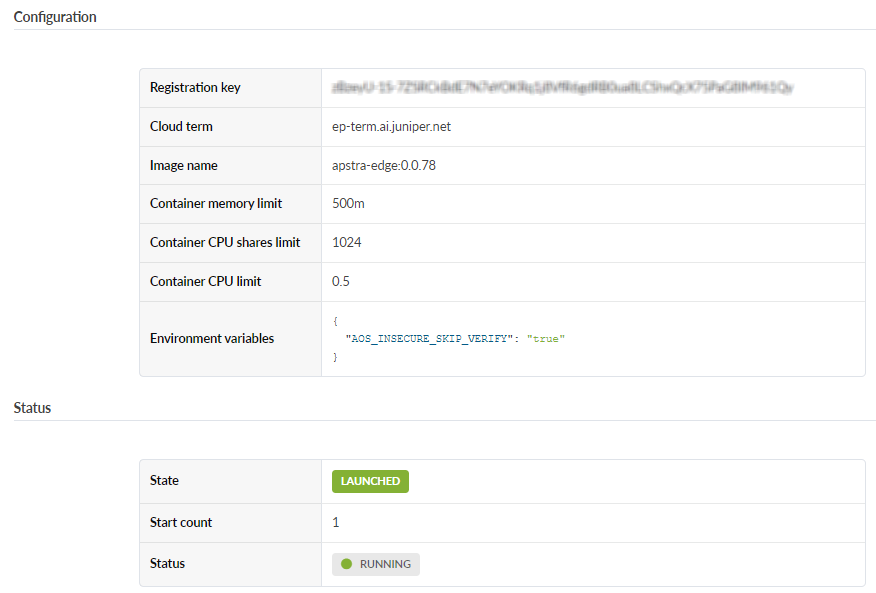Select the apstra-edge:0.0.78 image name
The height and width of the screenshot is (593, 876).
(x=384, y=166)
